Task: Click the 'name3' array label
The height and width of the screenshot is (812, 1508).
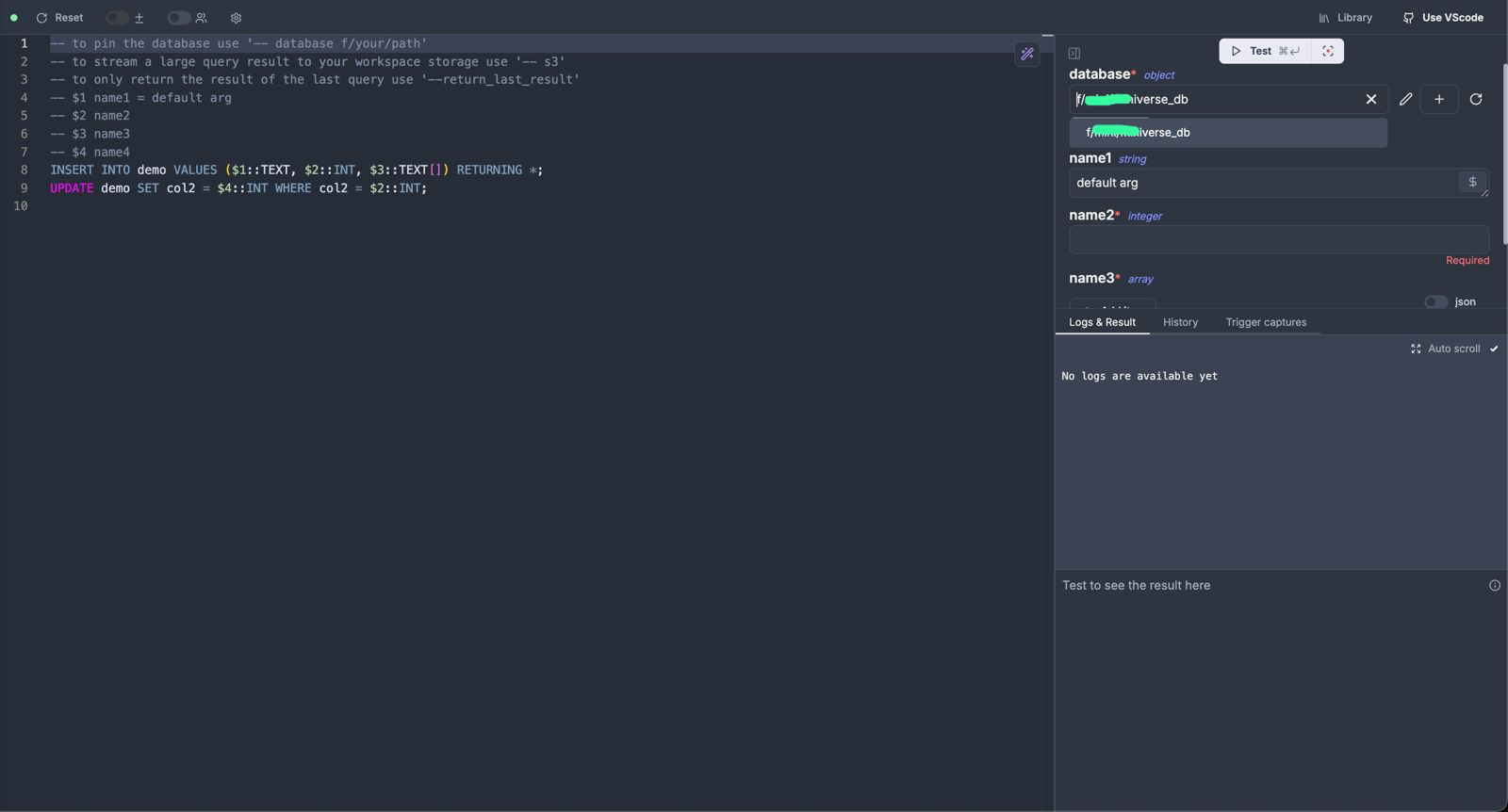Action: [1091, 278]
